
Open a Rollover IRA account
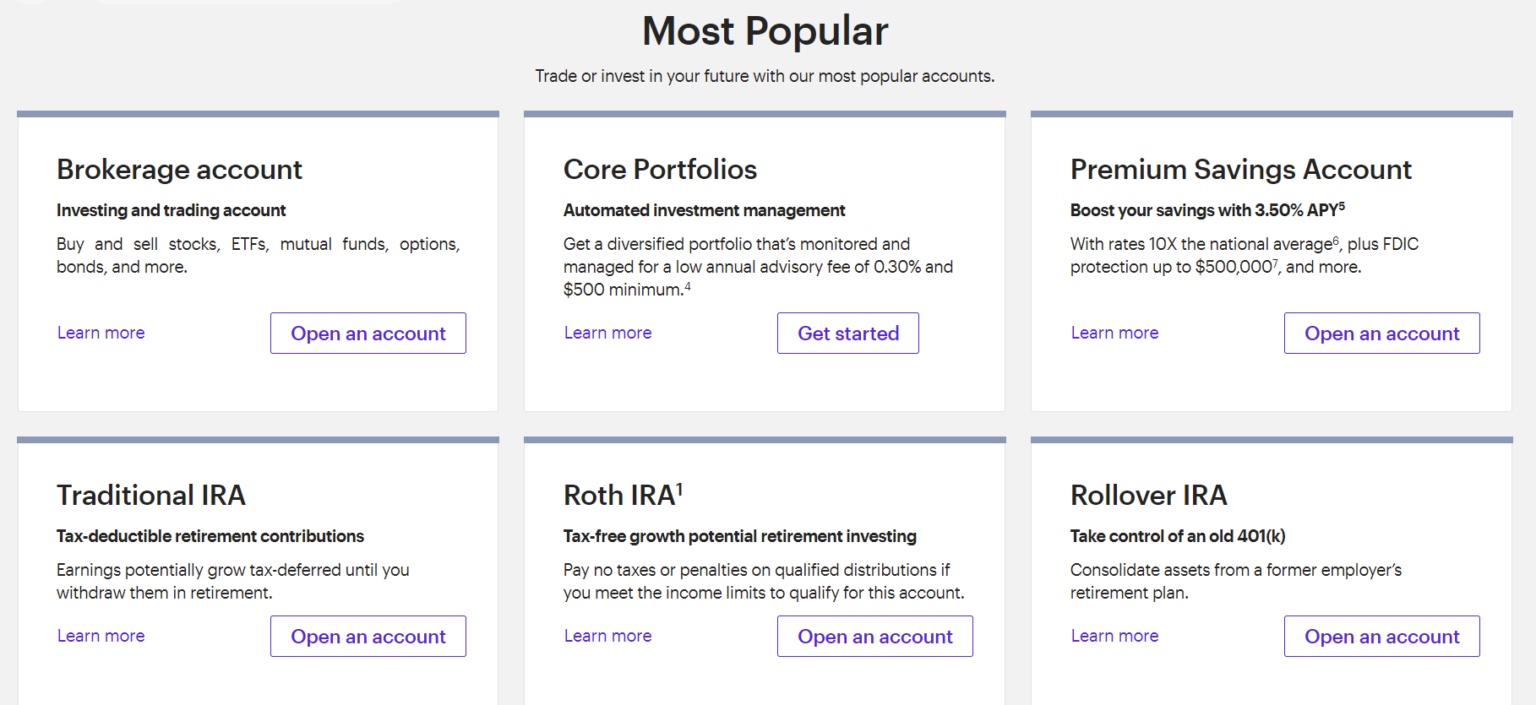(1381, 636)
